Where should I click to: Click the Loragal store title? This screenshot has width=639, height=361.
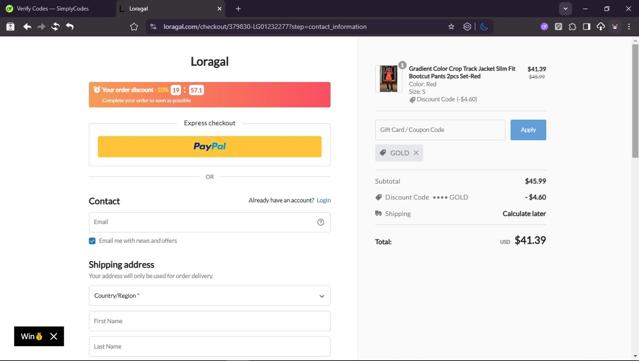[209, 62]
